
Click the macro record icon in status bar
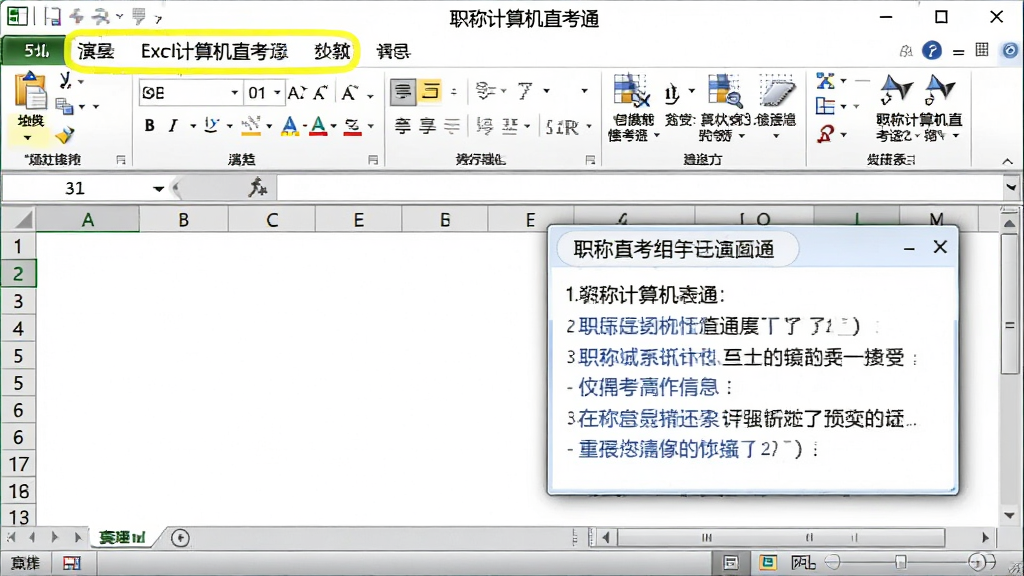coord(71,562)
